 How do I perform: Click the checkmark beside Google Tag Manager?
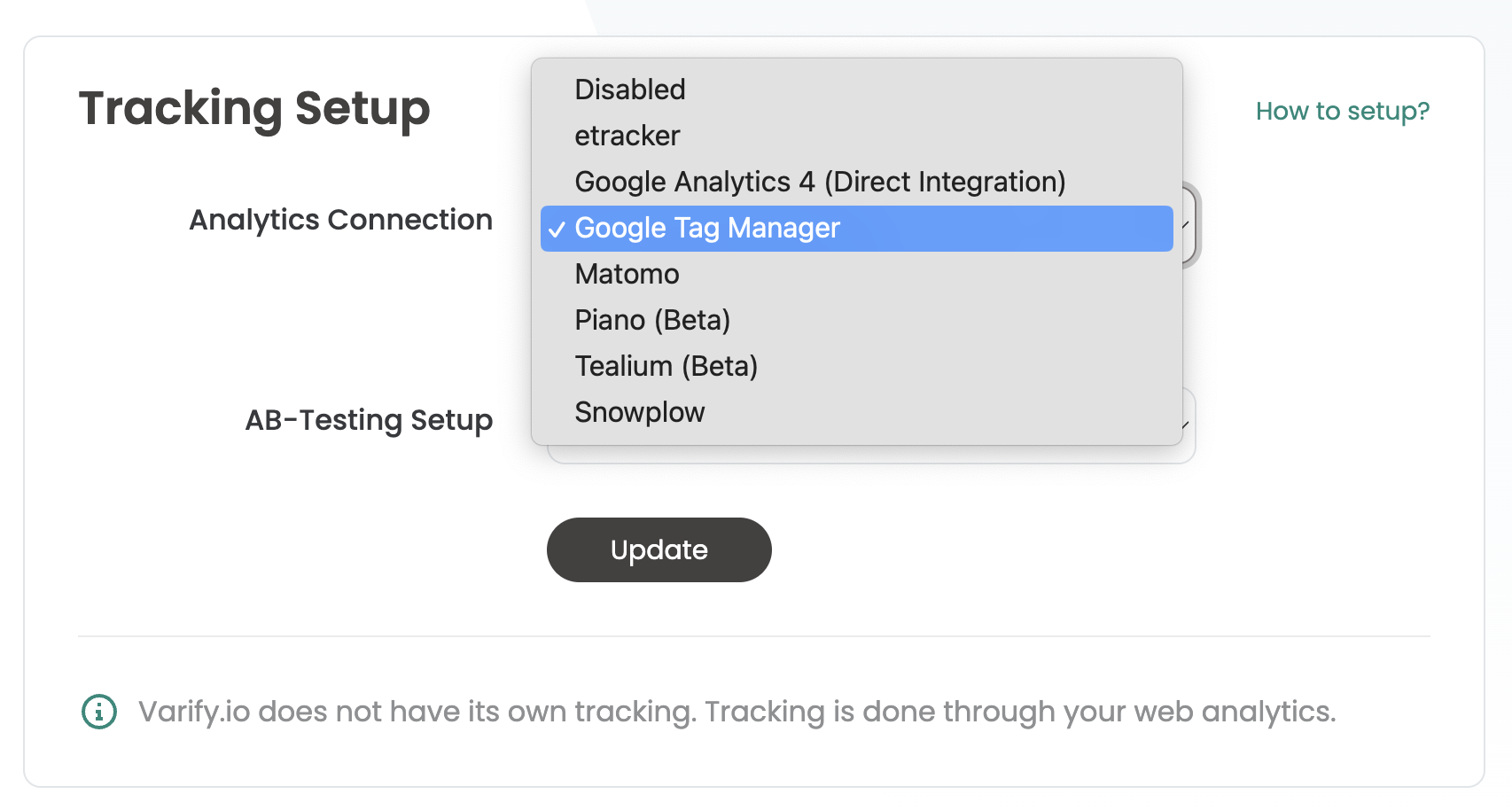[x=557, y=230]
